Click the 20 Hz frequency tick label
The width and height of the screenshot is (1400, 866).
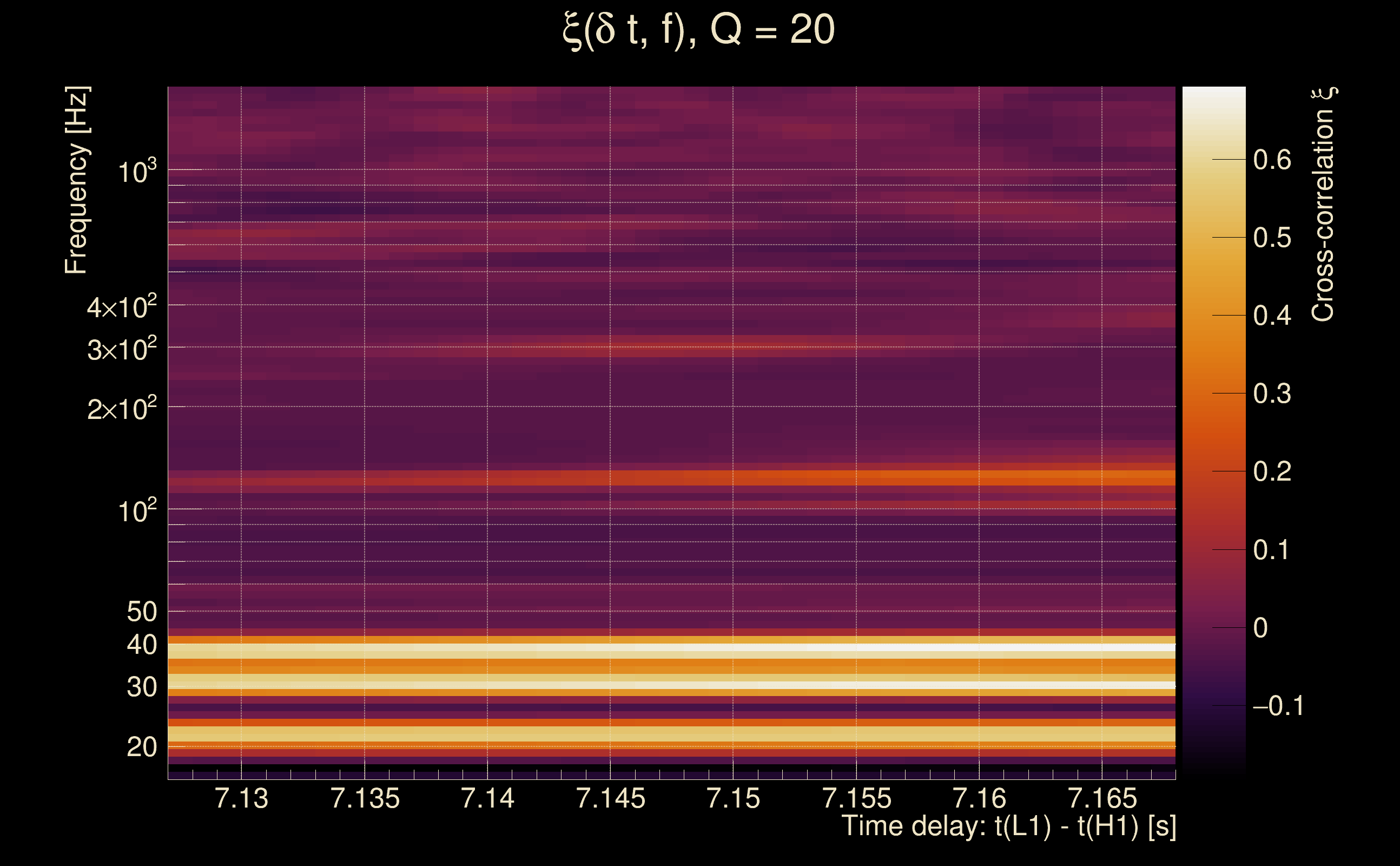141,747
